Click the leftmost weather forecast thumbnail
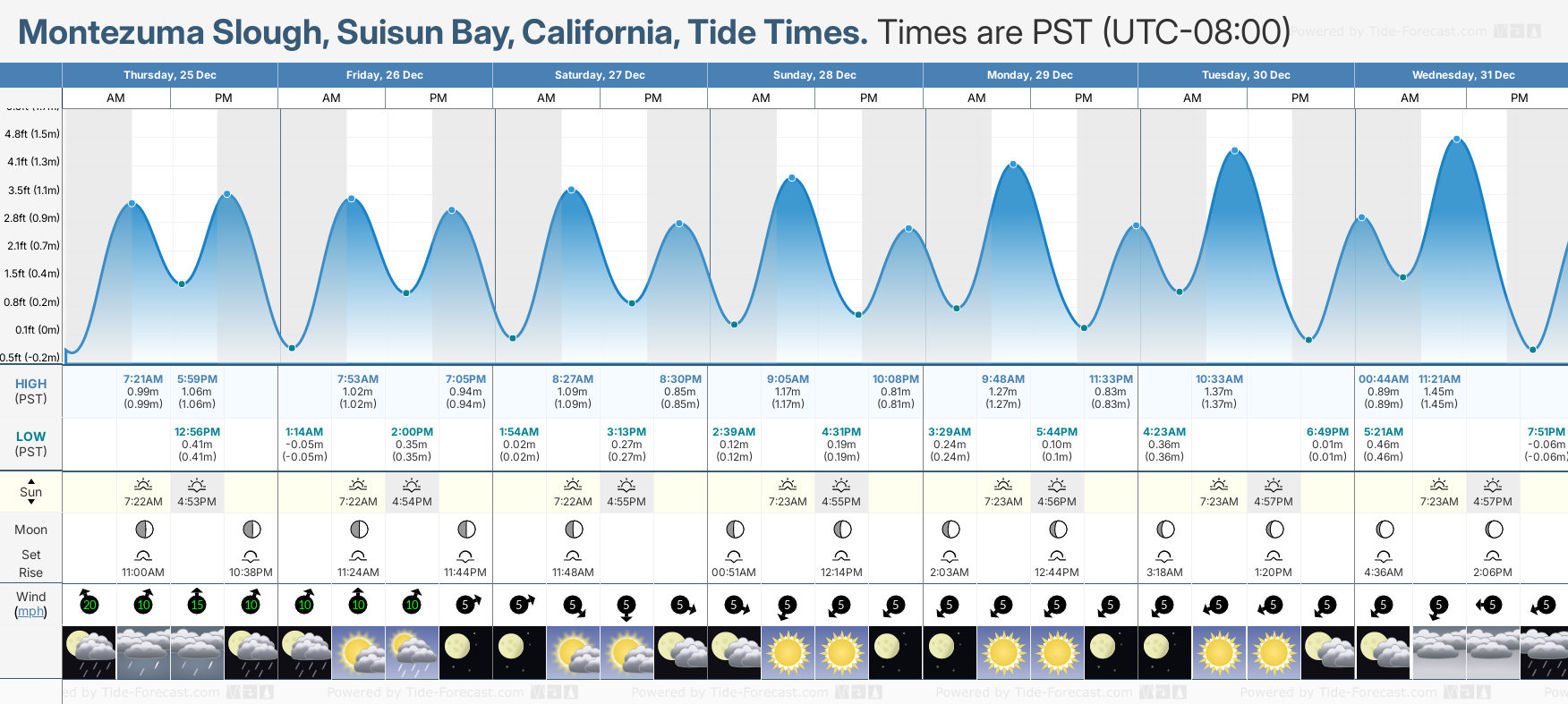Screen dimensions: 1568x704 click(x=89, y=652)
